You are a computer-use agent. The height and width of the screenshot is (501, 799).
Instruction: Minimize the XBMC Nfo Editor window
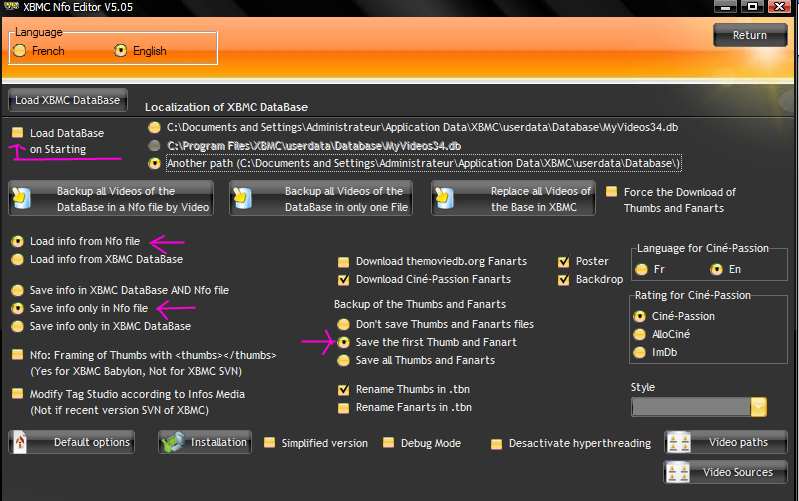tap(725, 7)
